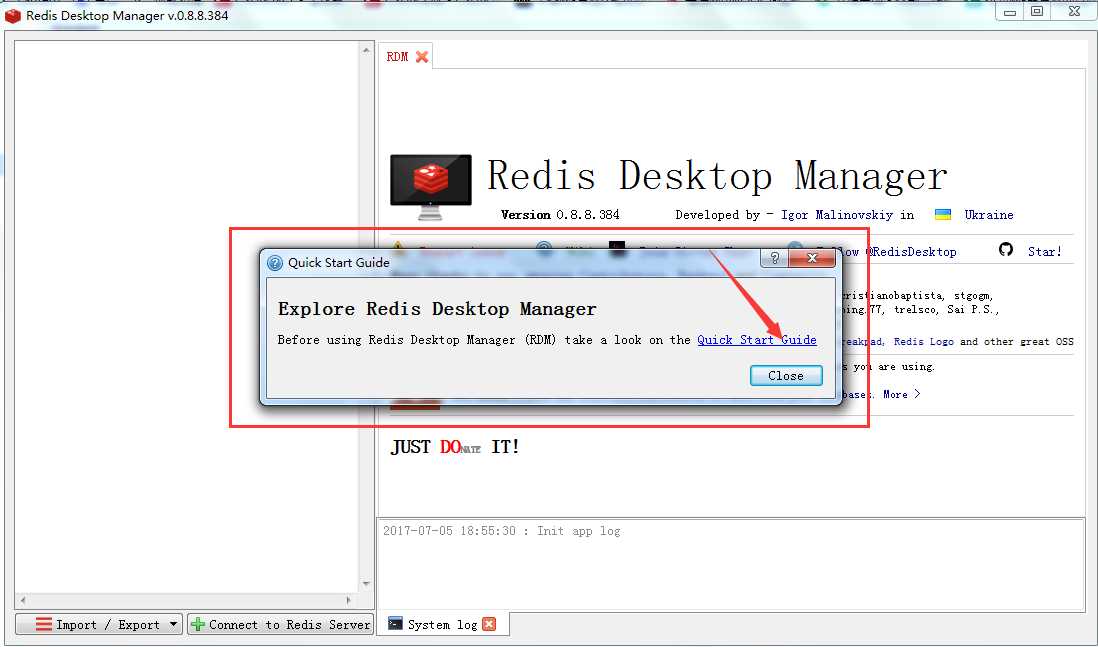Image resolution: width=1098 pixels, height=647 pixels.
Task: Click the green plus icon on the Connect button
Action: coord(198,625)
